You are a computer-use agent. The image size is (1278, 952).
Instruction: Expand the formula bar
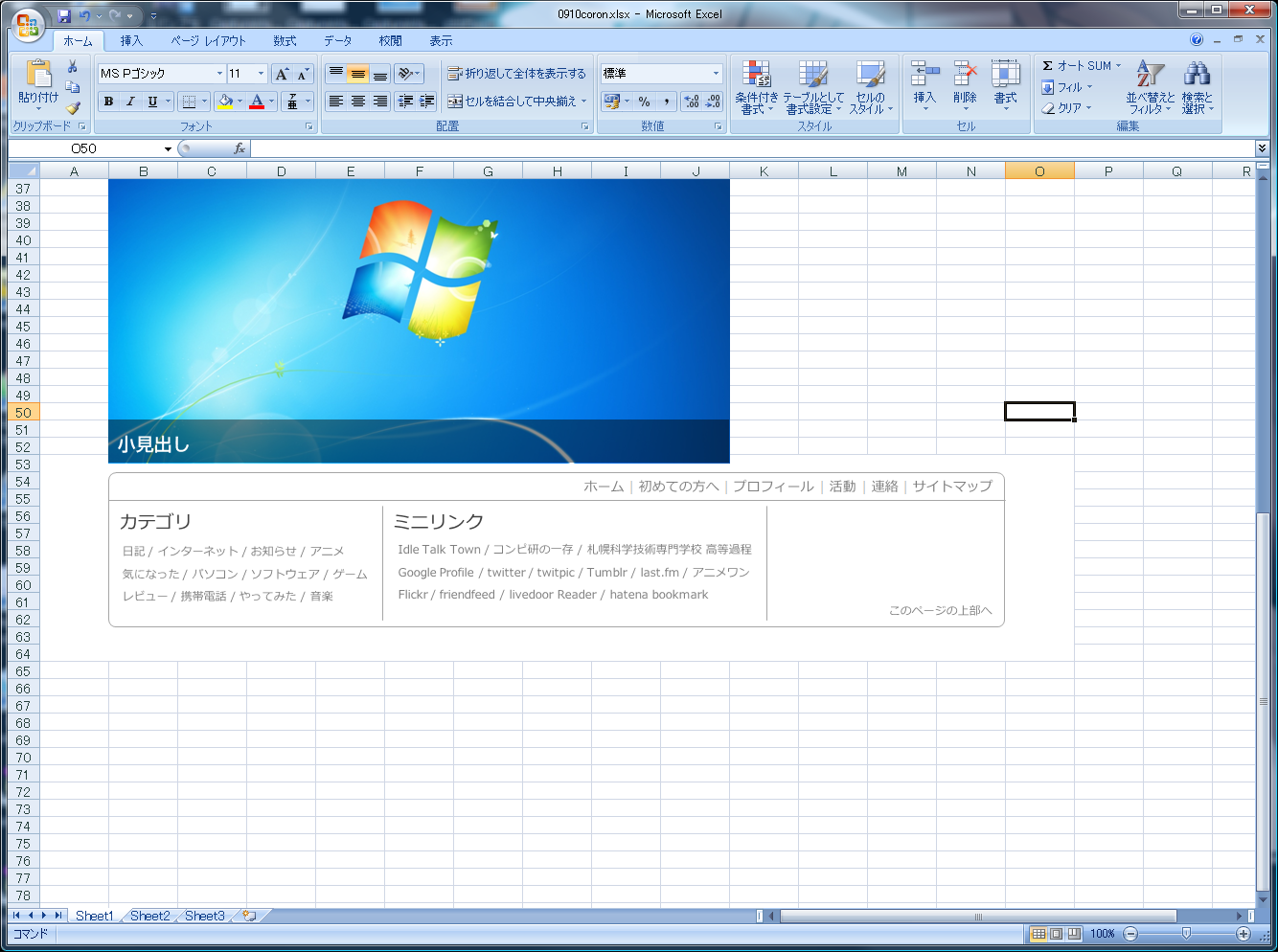click(x=1262, y=148)
